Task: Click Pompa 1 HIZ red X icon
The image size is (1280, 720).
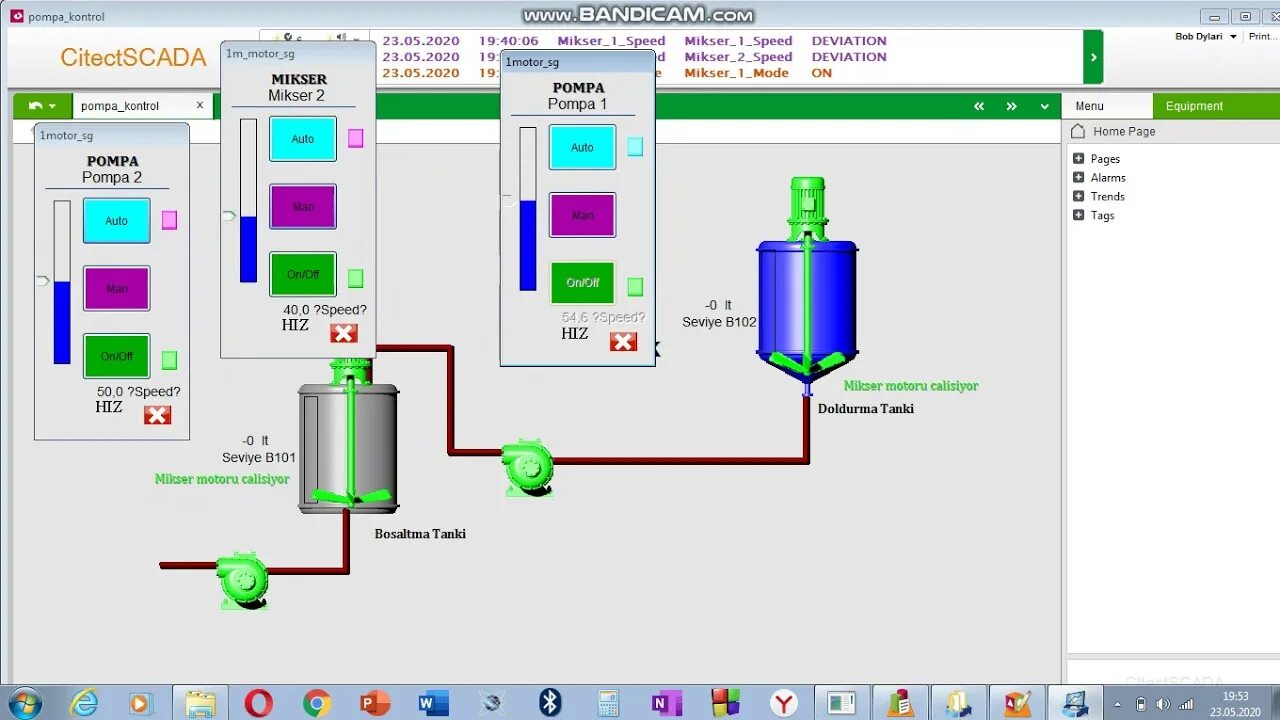Action: point(623,341)
